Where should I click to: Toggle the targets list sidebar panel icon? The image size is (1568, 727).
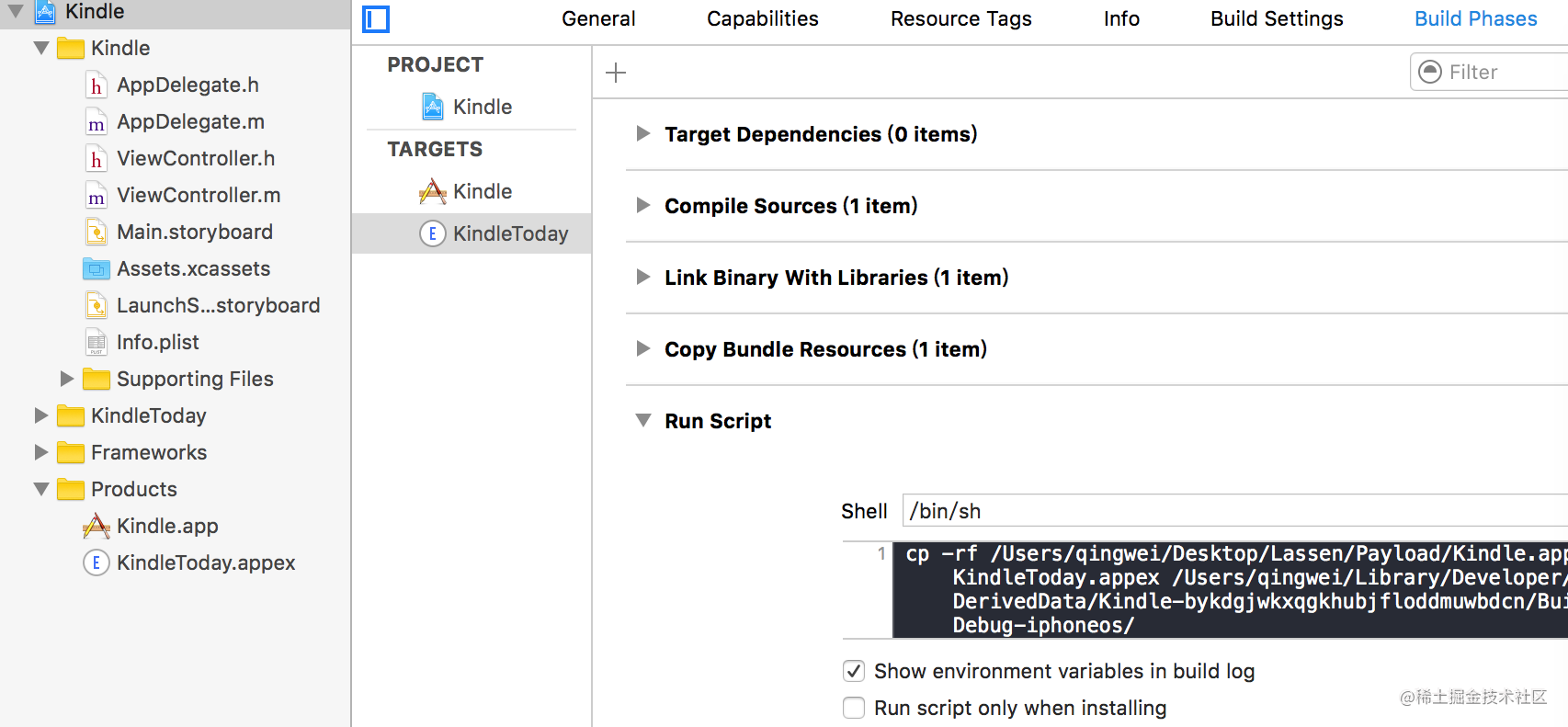click(x=376, y=19)
